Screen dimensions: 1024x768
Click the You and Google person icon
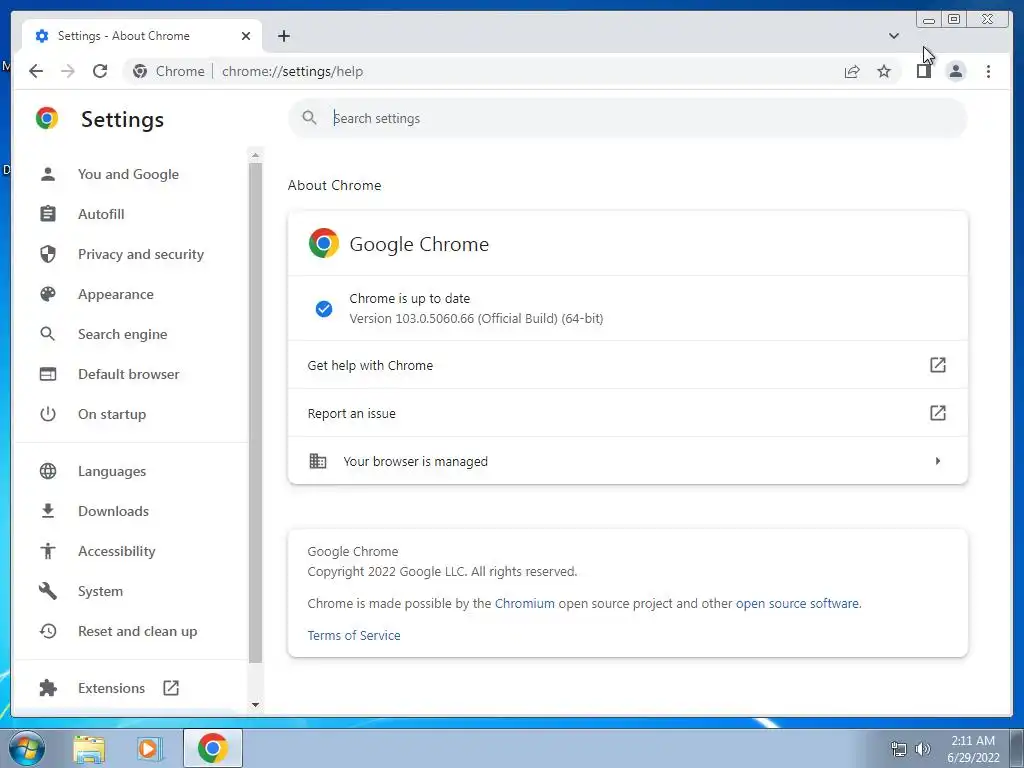48,174
